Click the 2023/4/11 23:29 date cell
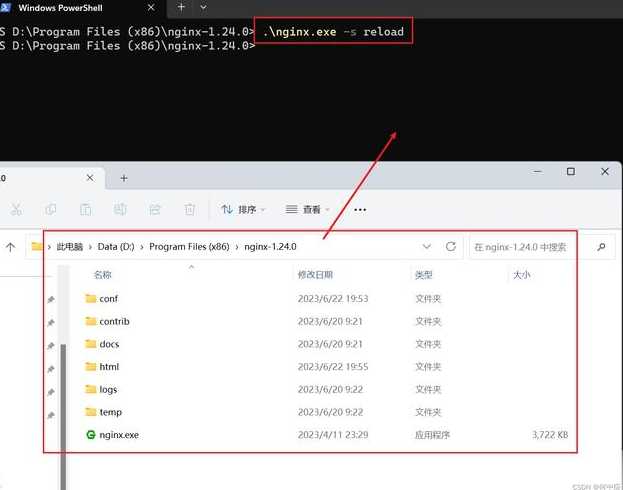Image resolution: width=623 pixels, height=490 pixels. [x=333, y=435]
